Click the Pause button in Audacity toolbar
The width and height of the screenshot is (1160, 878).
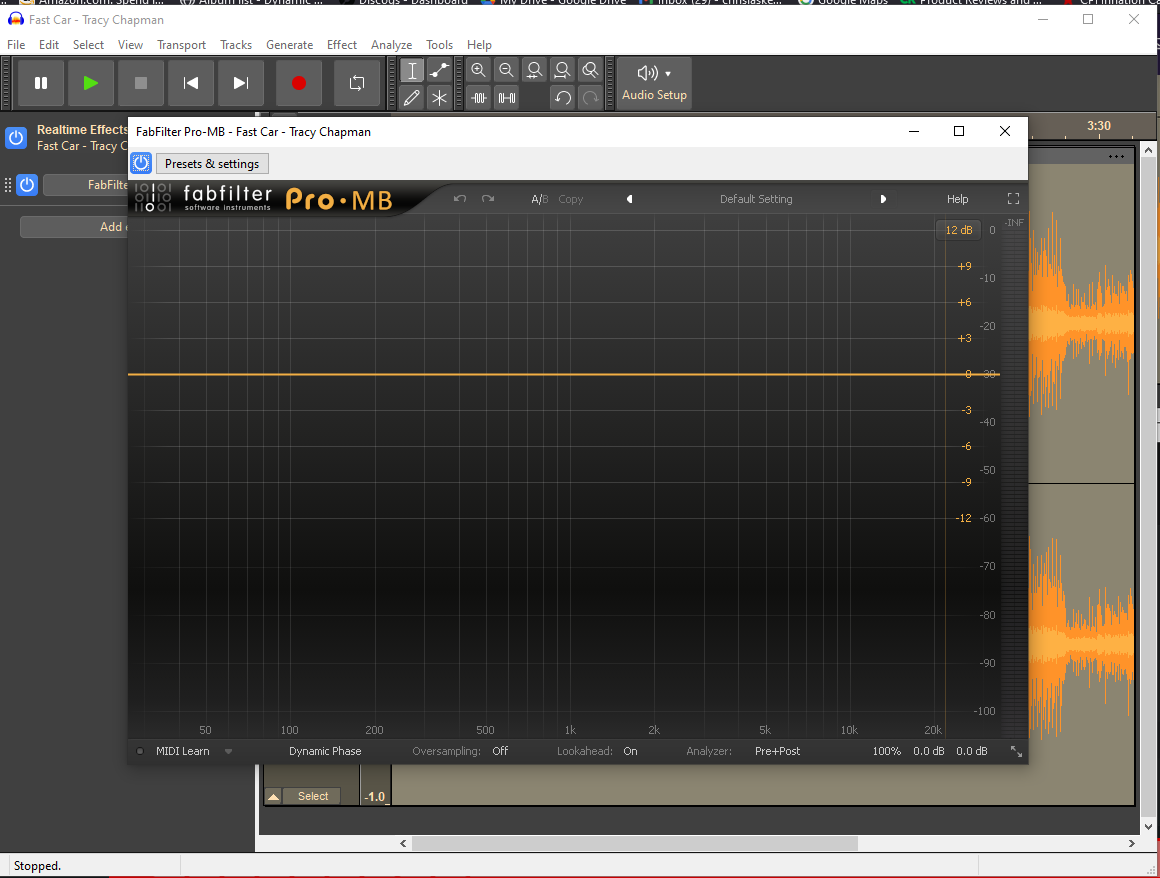pyautogui.click(x=41, y=83)
